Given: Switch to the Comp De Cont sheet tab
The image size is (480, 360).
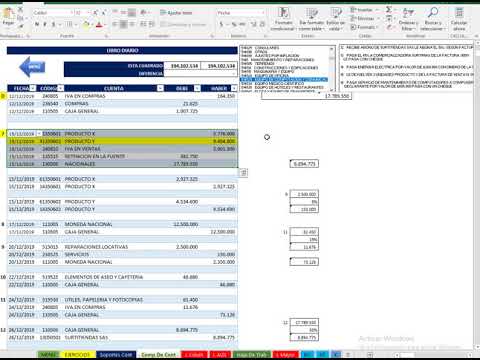Looking at the screenshot, I should (158, 355).
